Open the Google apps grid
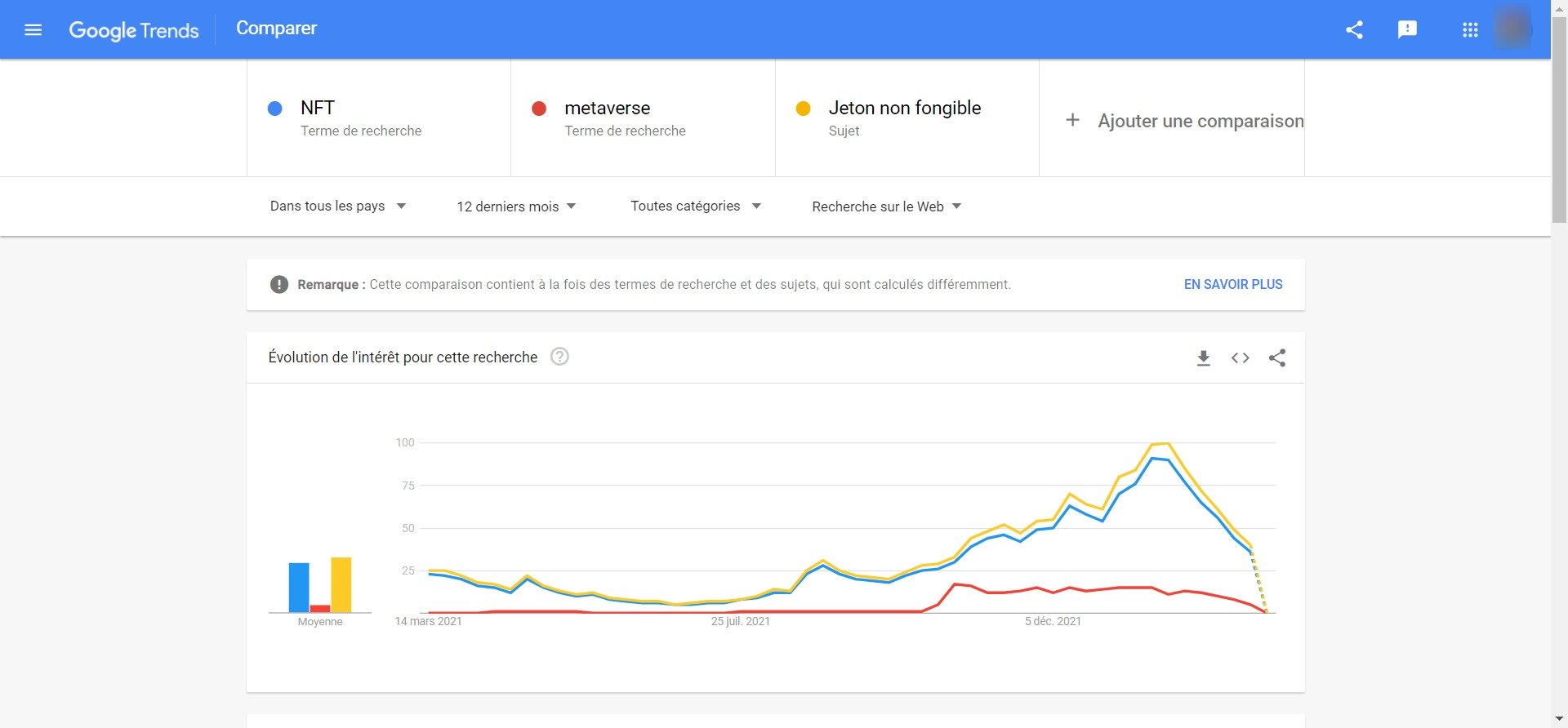The height and width of the screenshot is (728, 1568). (1470, 29)
